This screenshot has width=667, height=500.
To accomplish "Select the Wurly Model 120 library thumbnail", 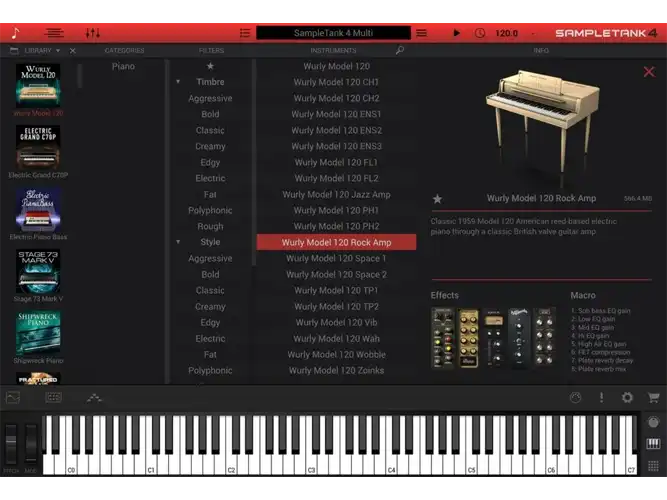I will (38, 86).
